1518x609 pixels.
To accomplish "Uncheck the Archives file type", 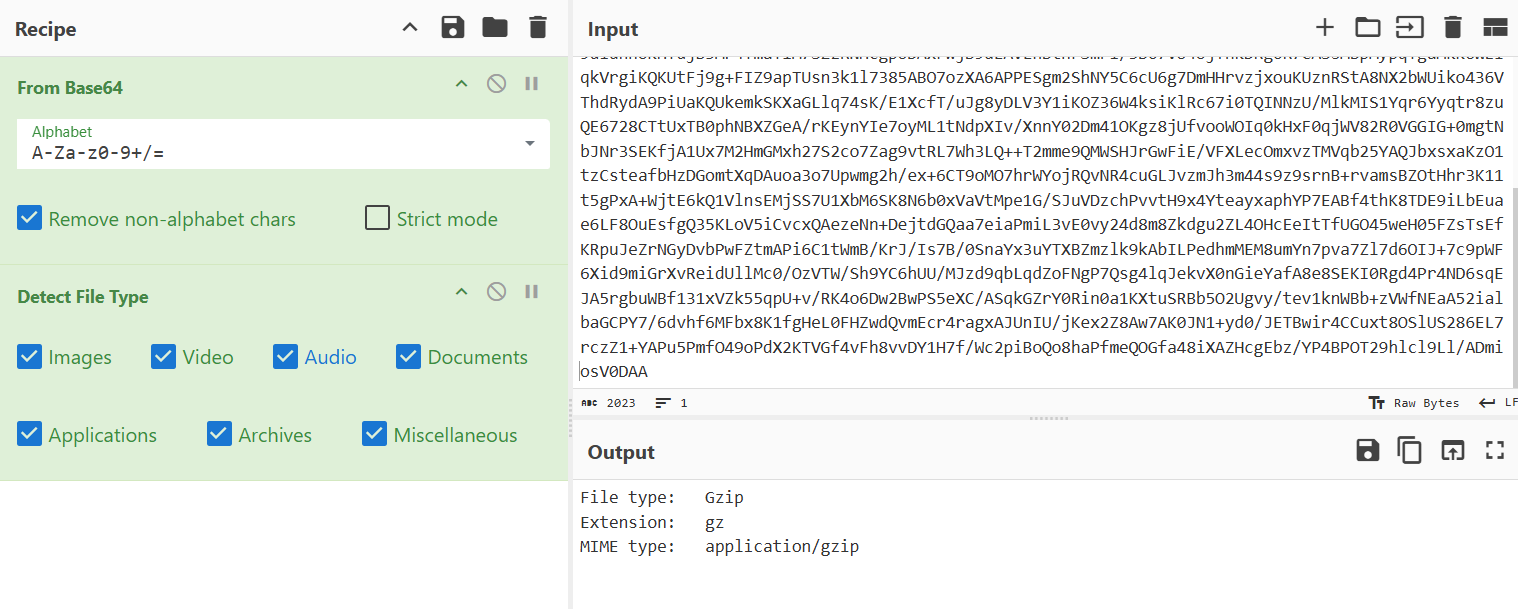I will coord(220,434).
